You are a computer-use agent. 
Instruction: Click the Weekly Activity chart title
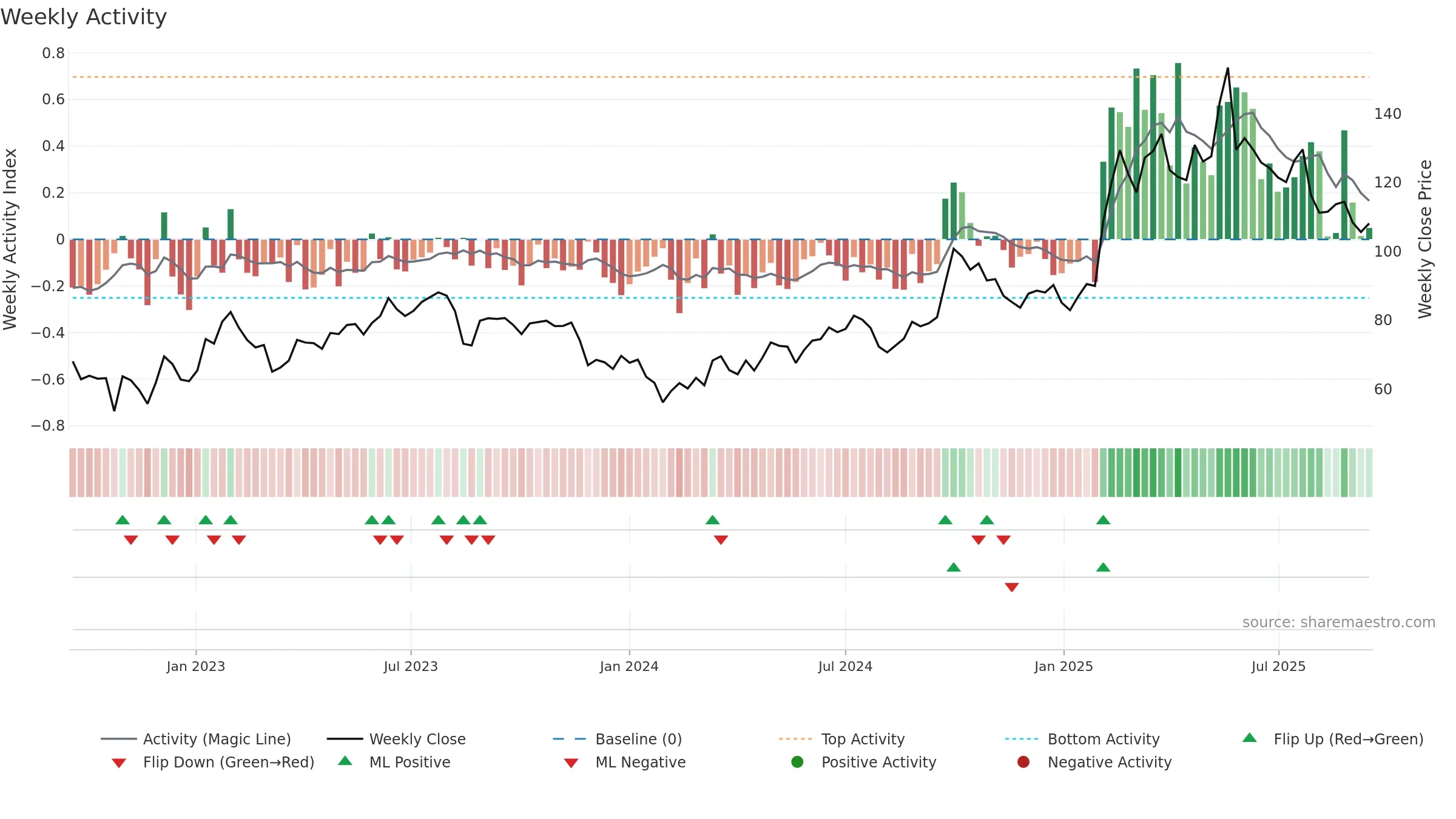tap(84, 17)
